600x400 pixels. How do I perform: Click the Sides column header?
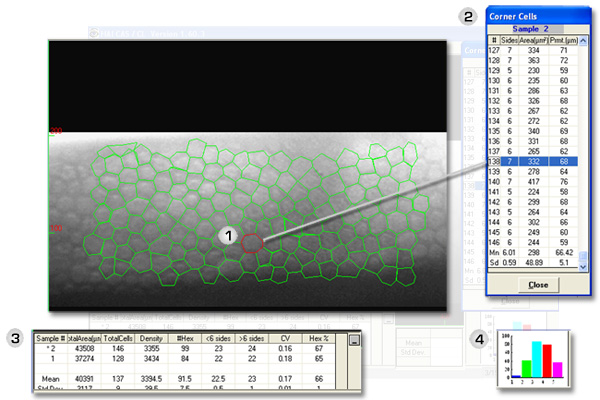pos(509,40)
